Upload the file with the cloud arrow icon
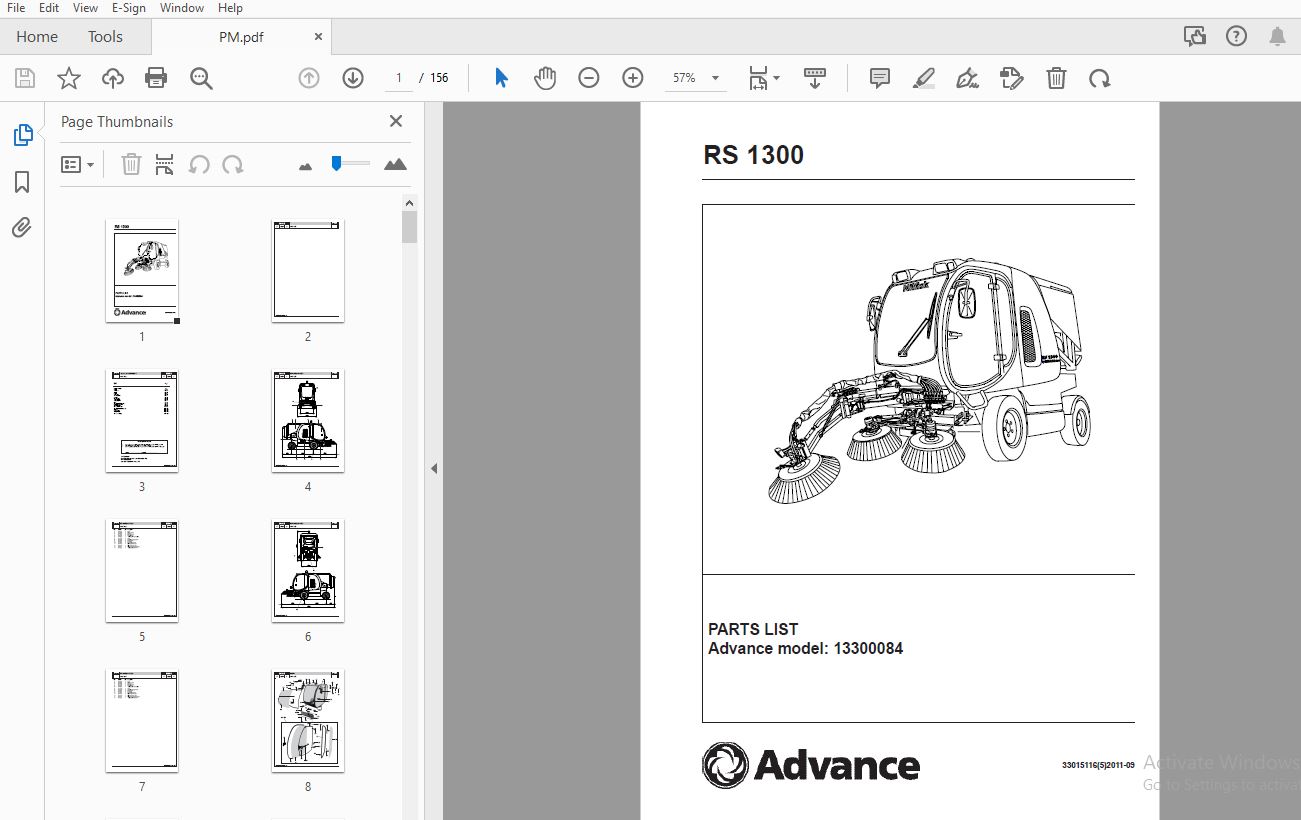 coord(113,78)
